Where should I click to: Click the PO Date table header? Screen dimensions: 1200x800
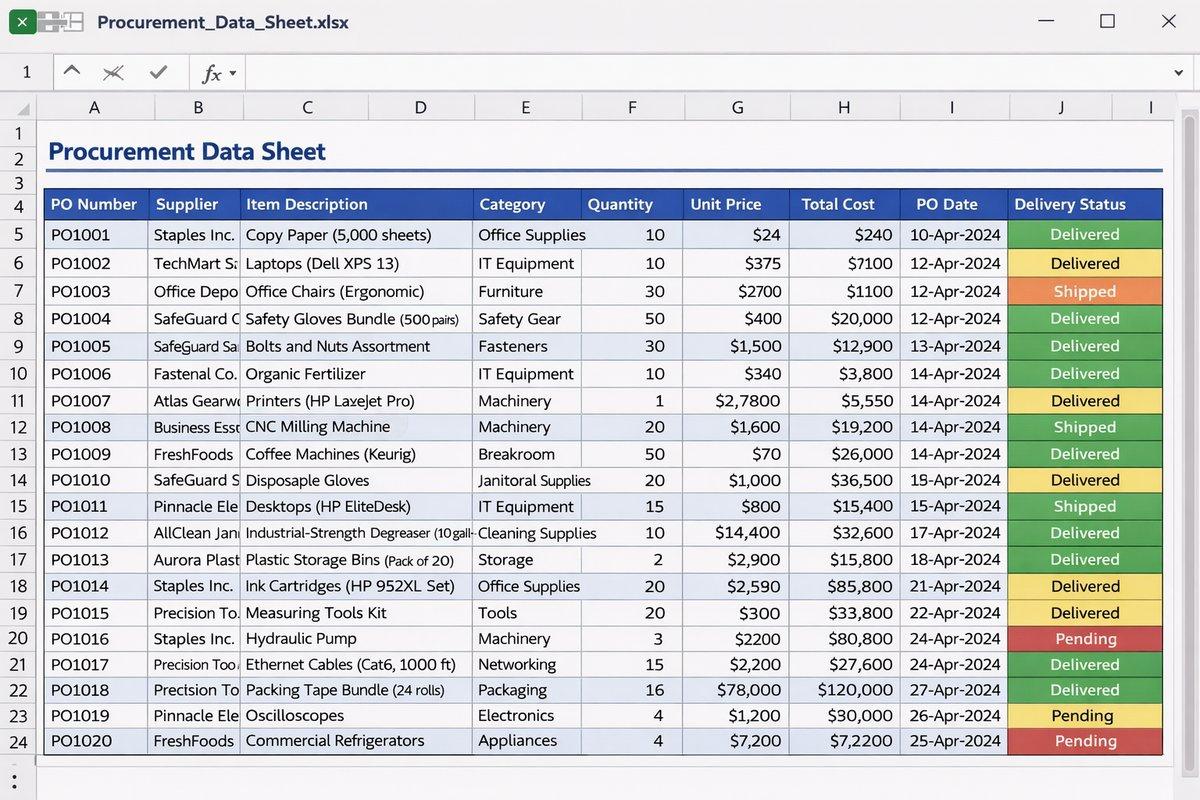coord(954,204)
